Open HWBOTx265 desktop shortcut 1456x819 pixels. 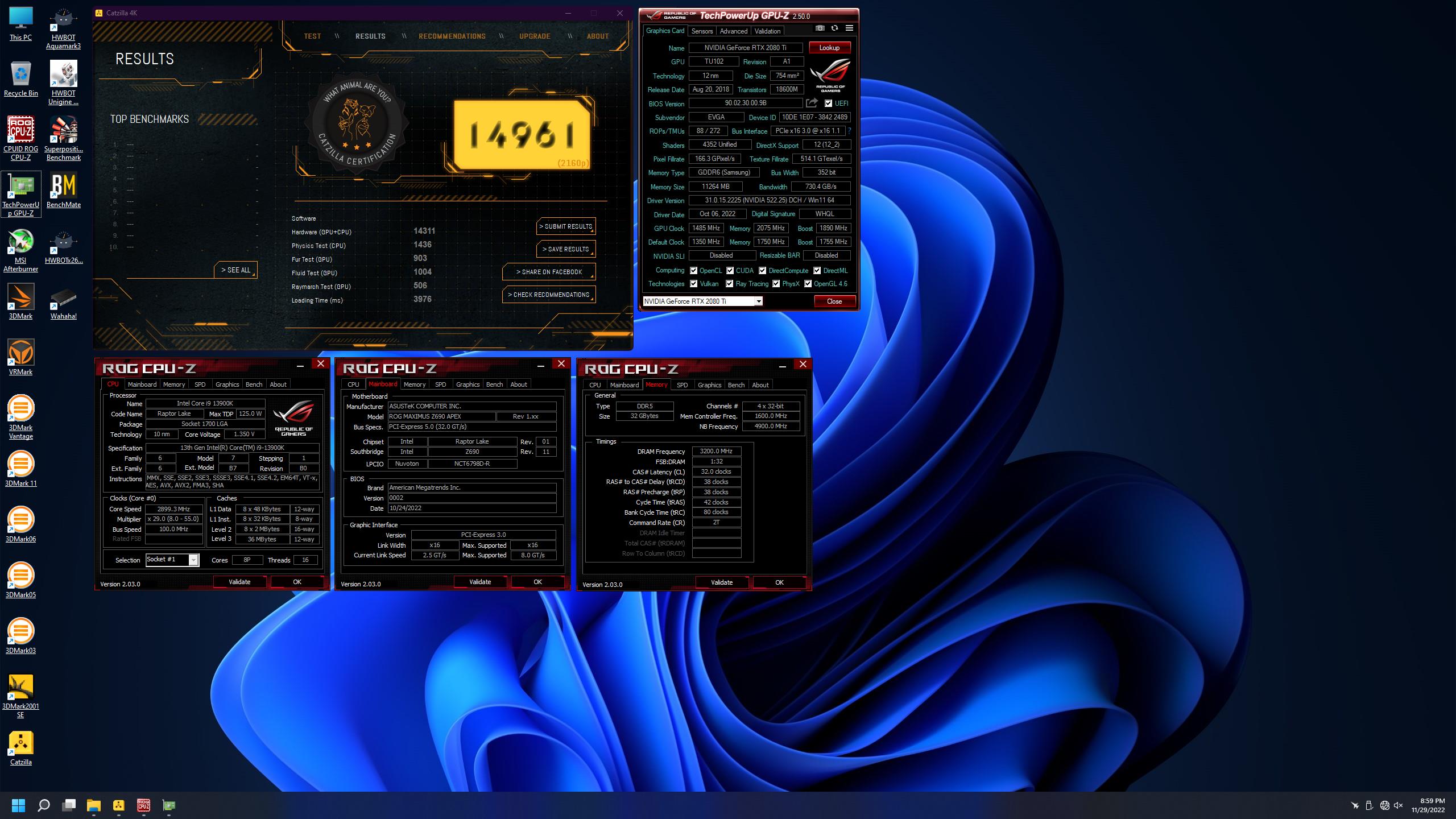point(63,247)
